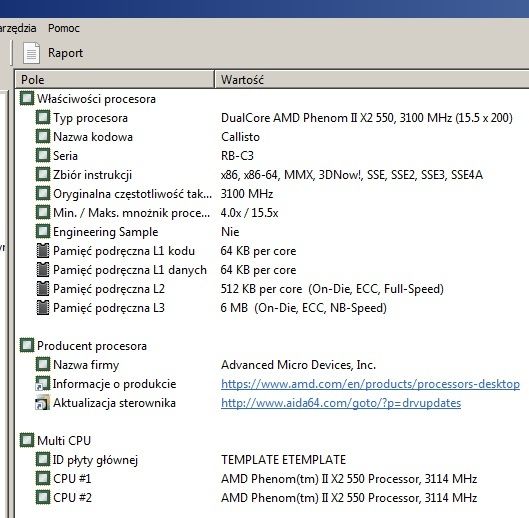Select the Seria row label
This screenshot has width=529, height=518.
[65, 156]
